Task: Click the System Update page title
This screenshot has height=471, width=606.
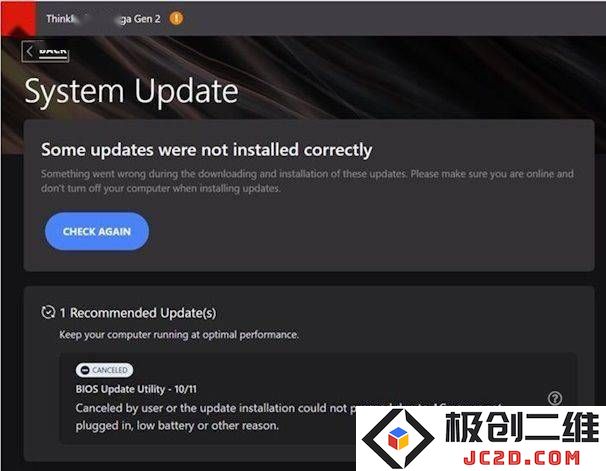Action: [131, 92]
